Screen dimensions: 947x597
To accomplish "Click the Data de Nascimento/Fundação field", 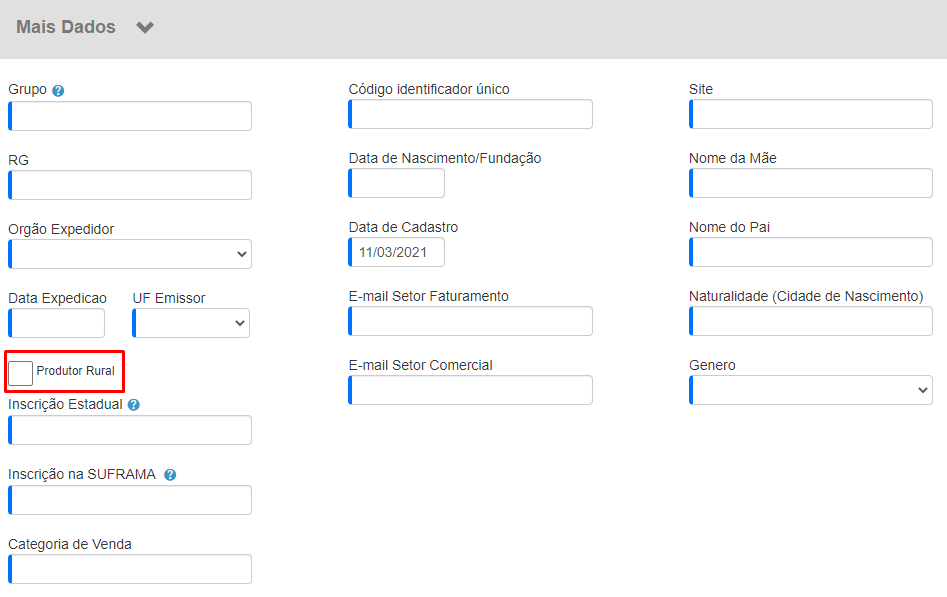I will point(396,183).
